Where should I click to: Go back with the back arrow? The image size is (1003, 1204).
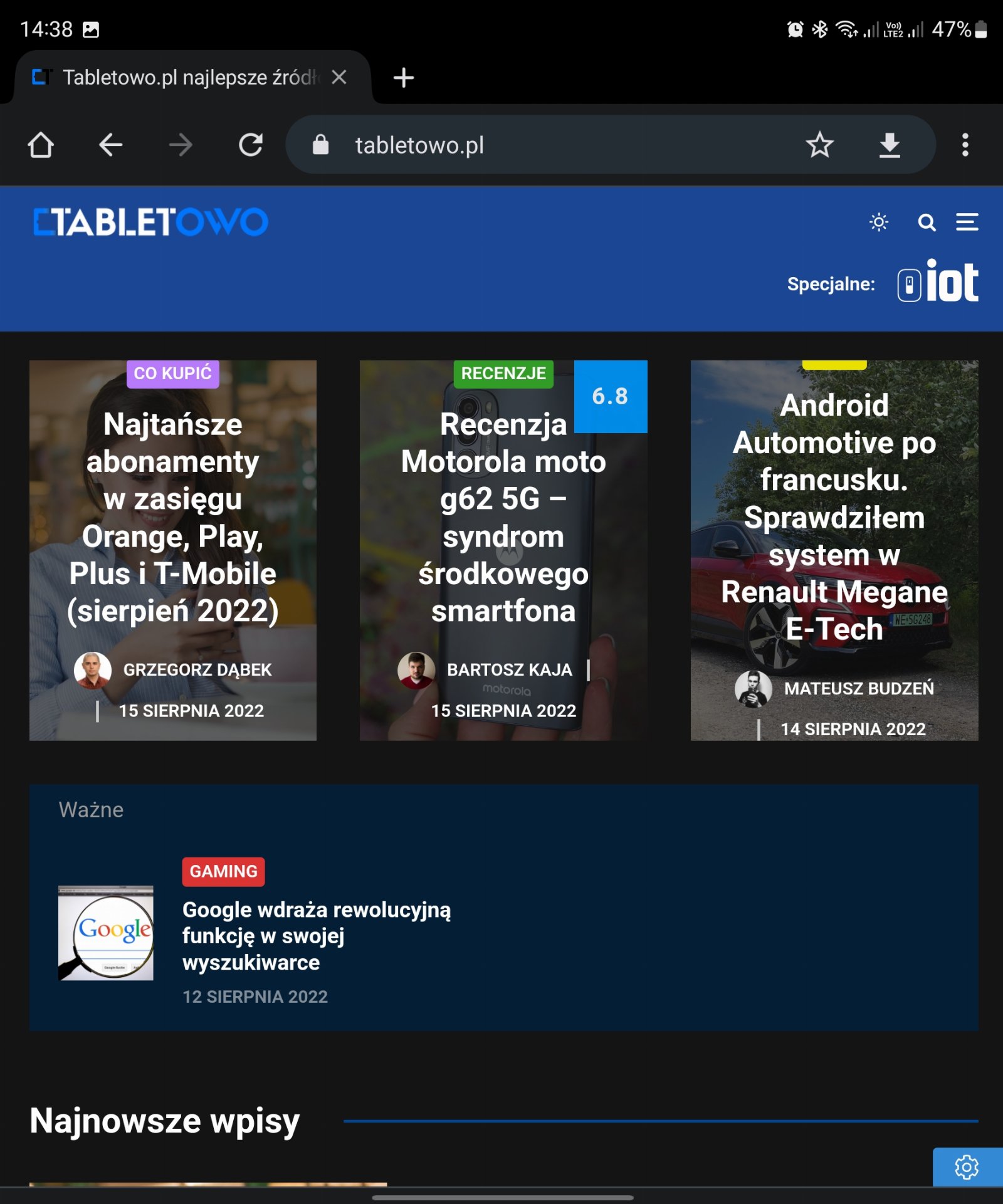tap(111, 145)
